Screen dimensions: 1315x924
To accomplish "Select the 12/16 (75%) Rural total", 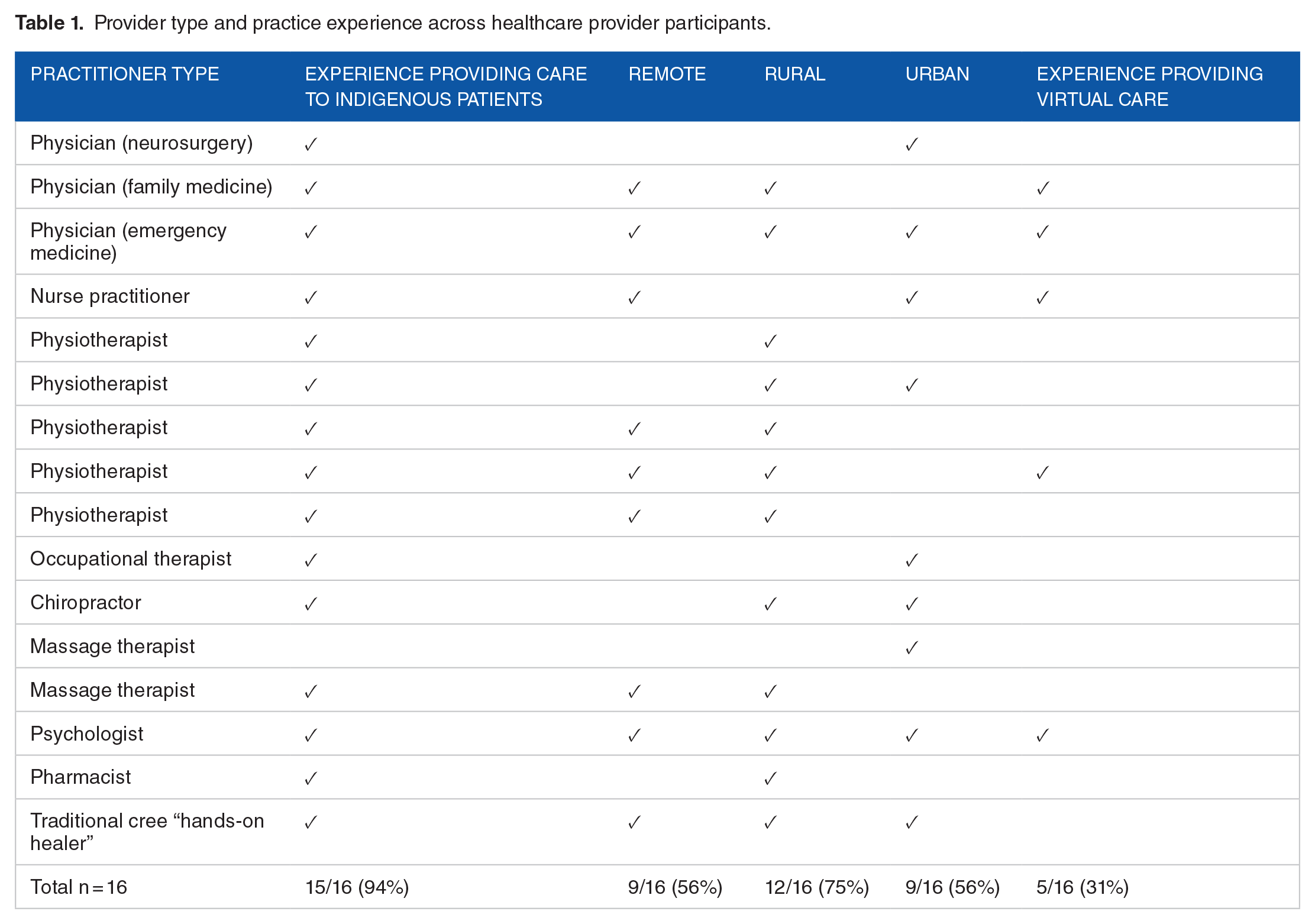I will coord(816,887).
